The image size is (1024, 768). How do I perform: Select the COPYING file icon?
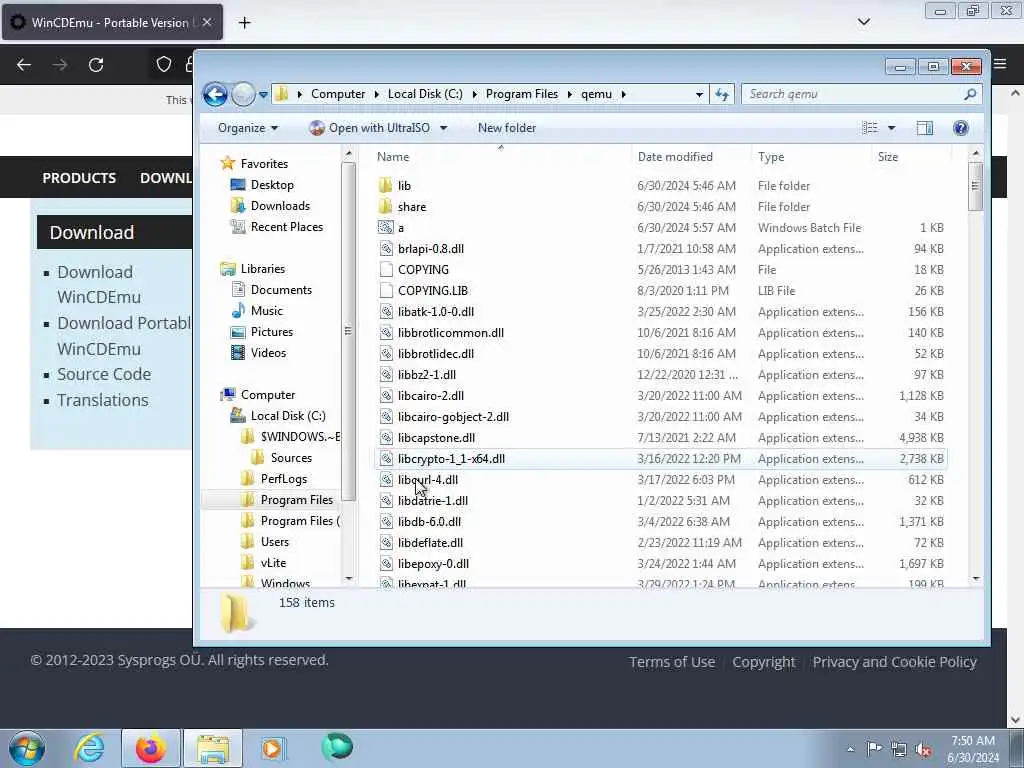(386, 270)
